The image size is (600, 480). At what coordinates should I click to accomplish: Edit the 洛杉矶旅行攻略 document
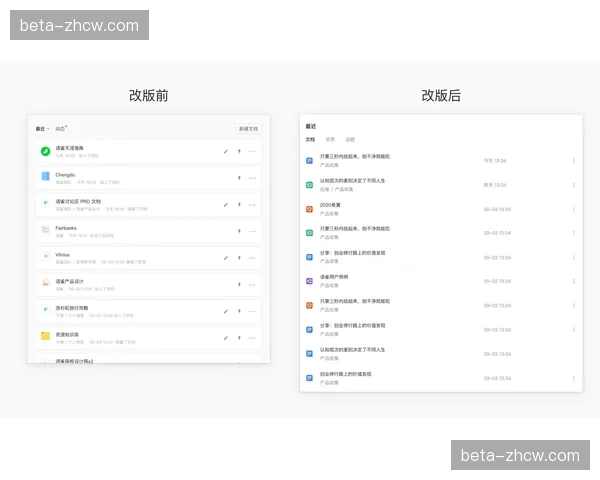[226, 311]
